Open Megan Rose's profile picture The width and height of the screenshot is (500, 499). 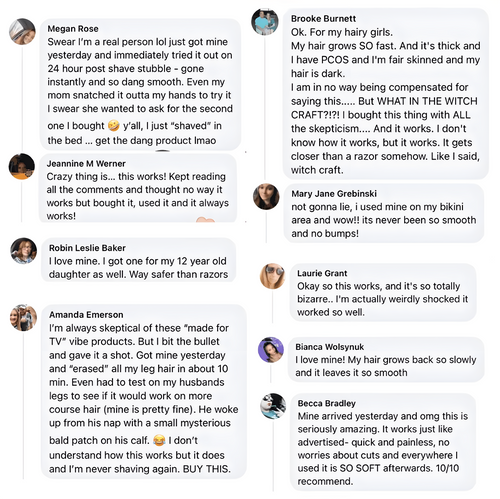coord(22,32)
